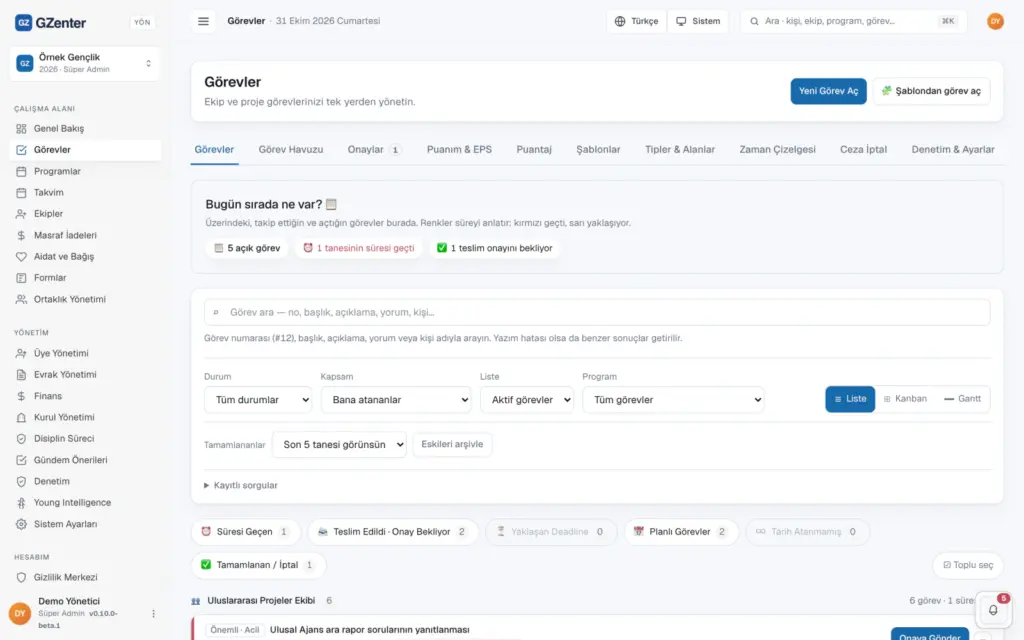Screen dimensions: 1024x640
Task: Open the three-dot menu next to Demo Yönetici
Action: 153,613
